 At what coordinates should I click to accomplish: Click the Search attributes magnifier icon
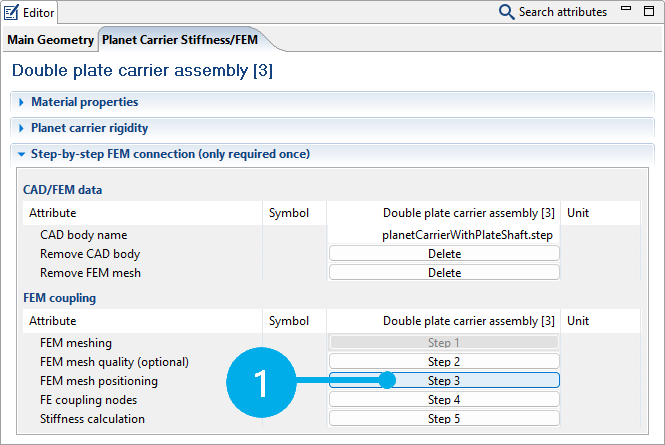(x=507, y=12)
